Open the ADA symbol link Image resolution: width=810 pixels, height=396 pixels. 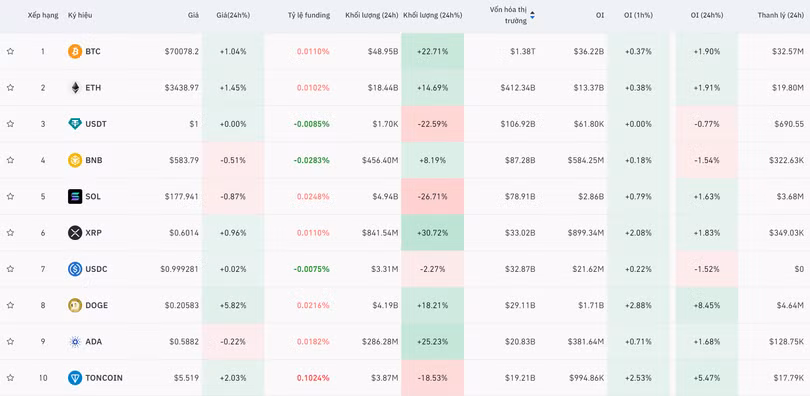[94, 341]
